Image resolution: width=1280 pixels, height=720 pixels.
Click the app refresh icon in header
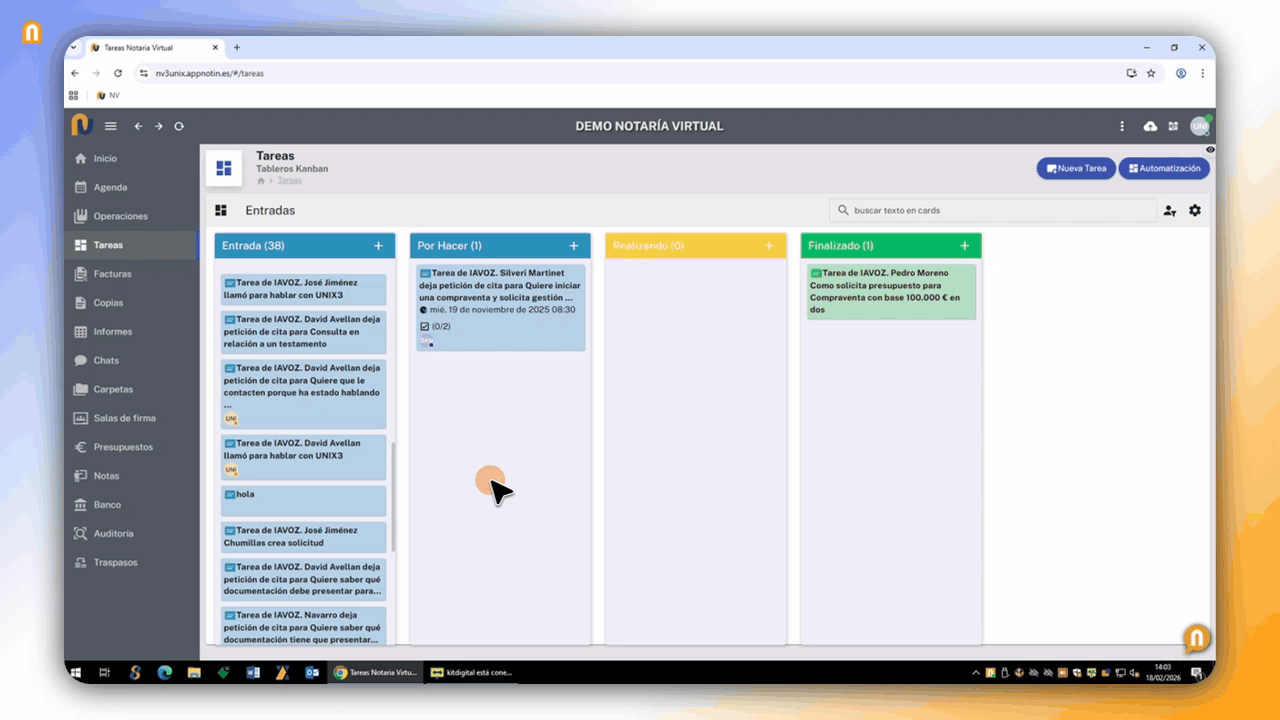(x=179, y=126)
